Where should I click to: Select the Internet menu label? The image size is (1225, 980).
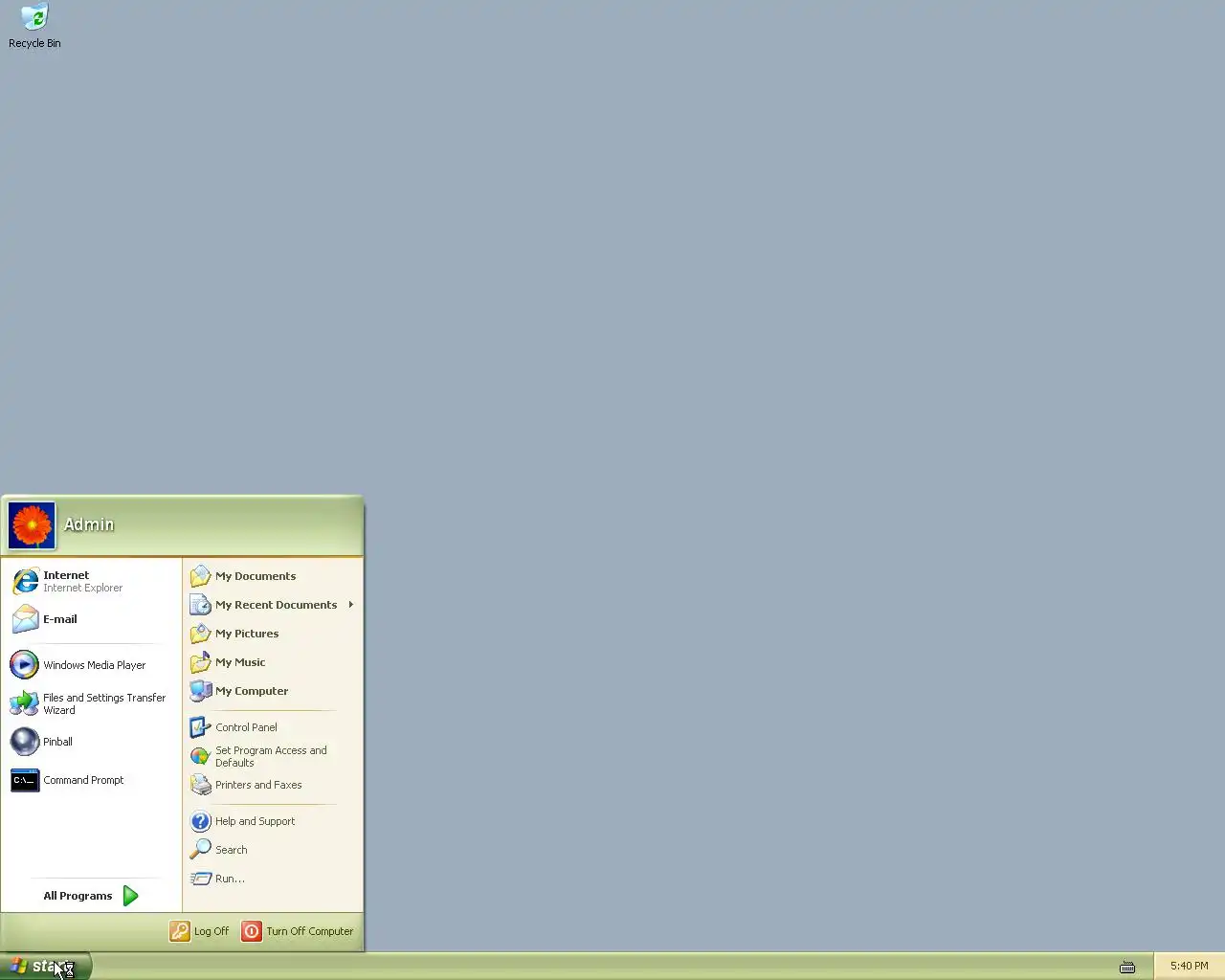[66, 575]
